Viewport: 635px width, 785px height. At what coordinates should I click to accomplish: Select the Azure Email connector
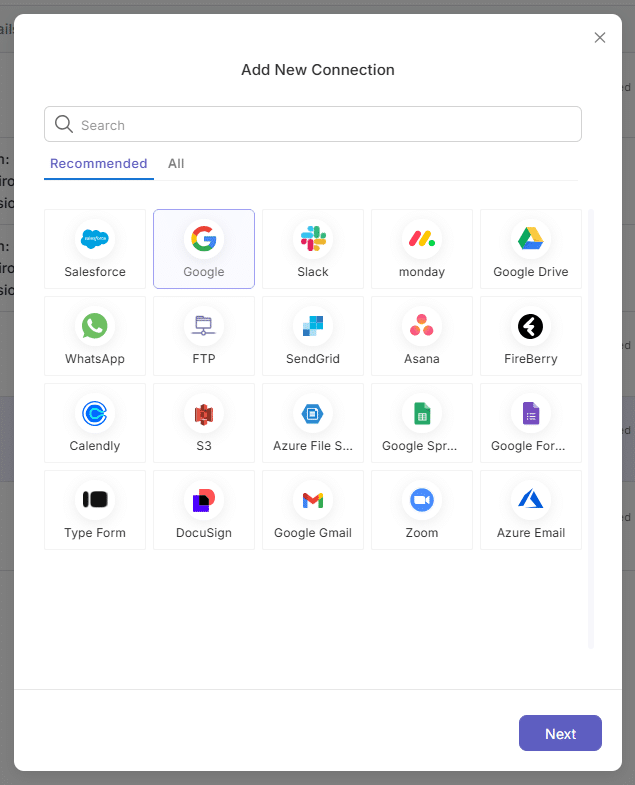(531, 510)
